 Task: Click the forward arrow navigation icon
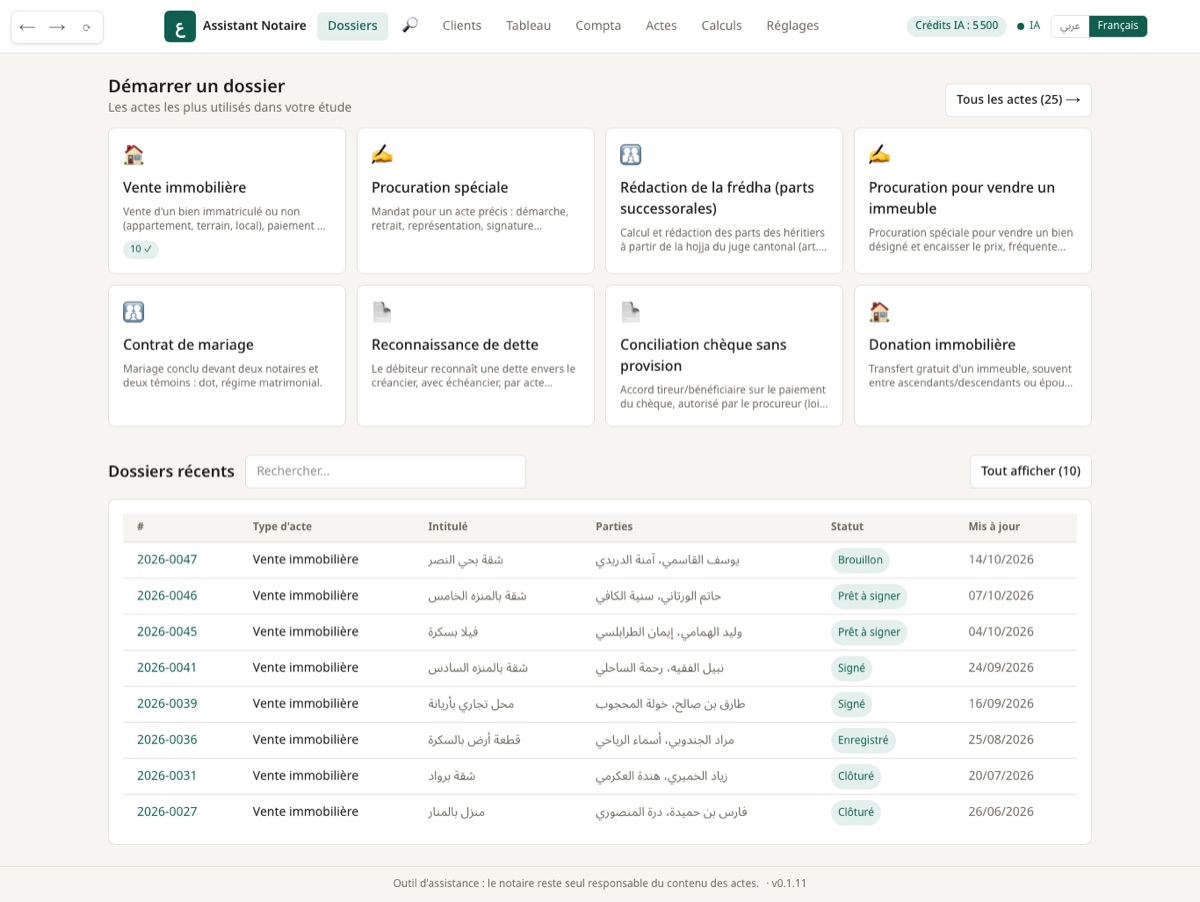(x=57, y=27)
